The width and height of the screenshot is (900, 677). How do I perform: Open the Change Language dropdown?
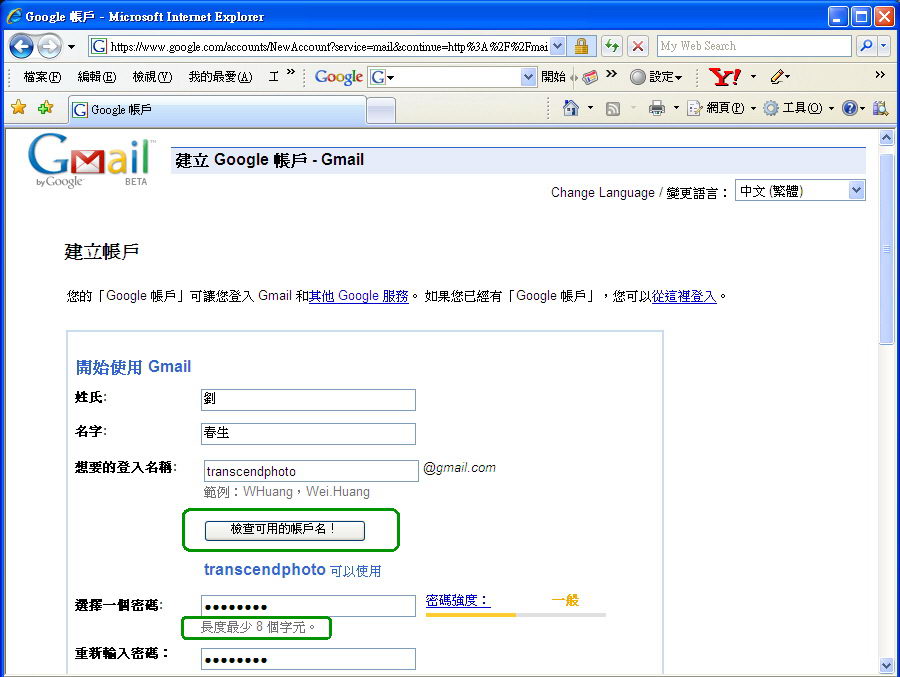click(800, 191)
